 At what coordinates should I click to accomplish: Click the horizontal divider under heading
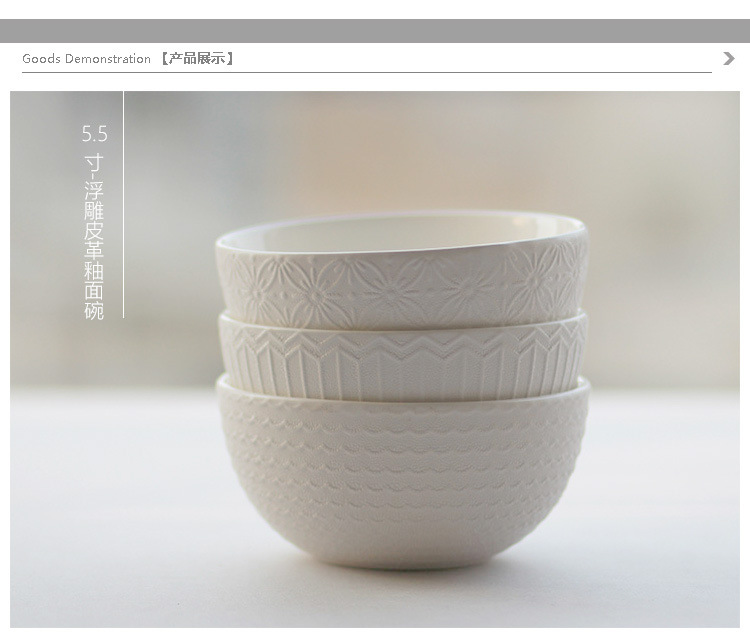pyautogui.click(x=367, y=73)
